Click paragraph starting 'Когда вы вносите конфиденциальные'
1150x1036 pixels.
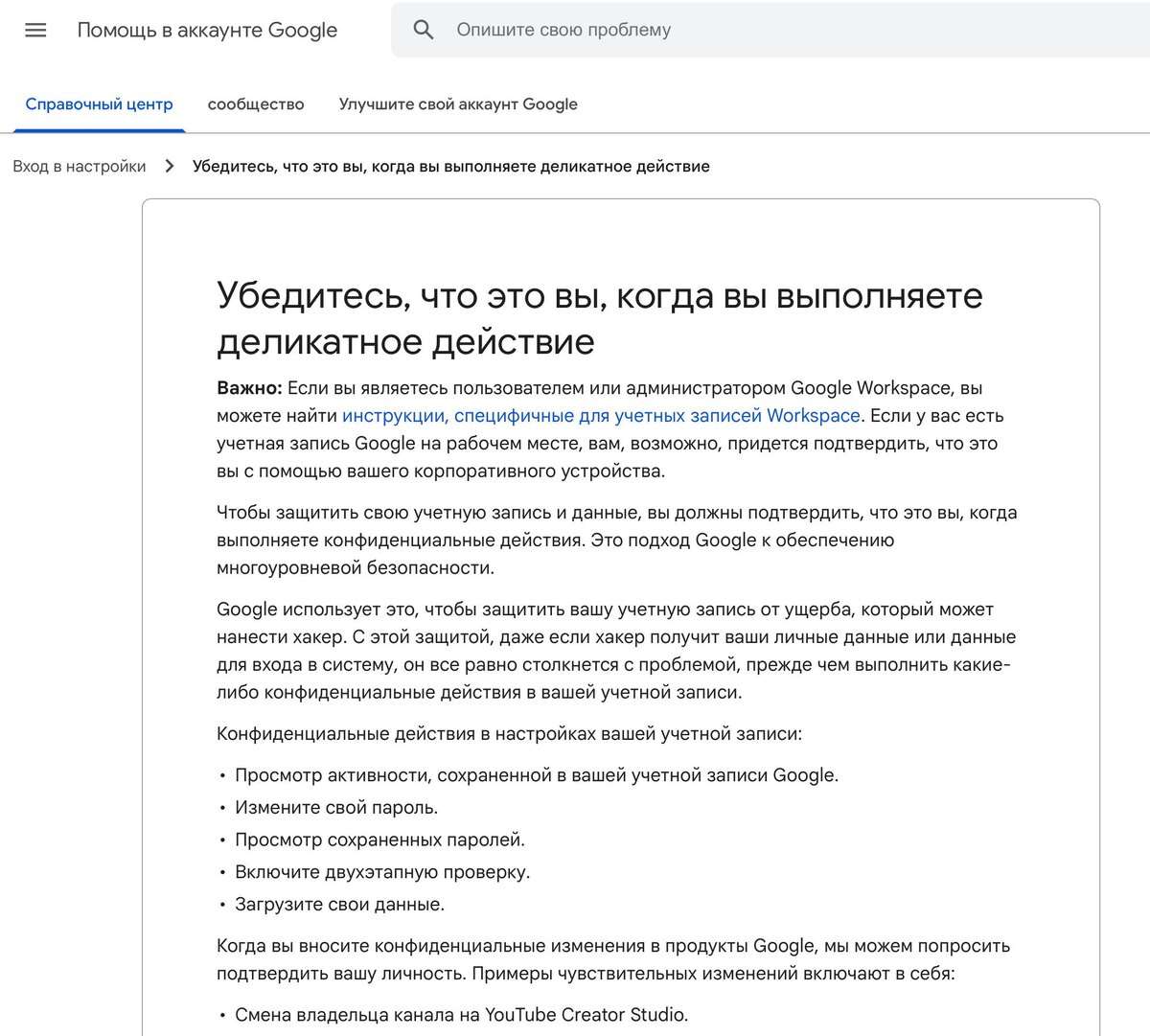[613, 959]
